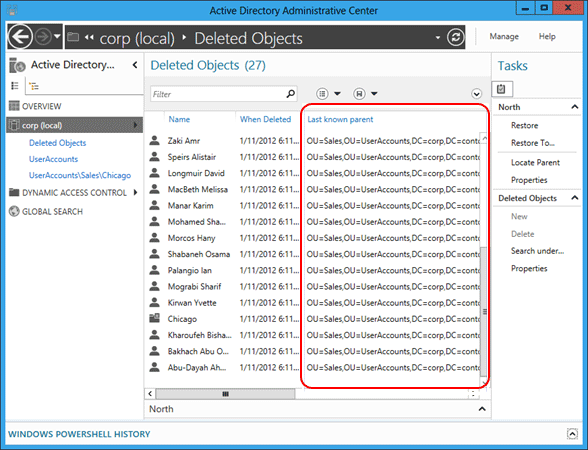Click the back navigation arrow button

click(x=20, y=37)
